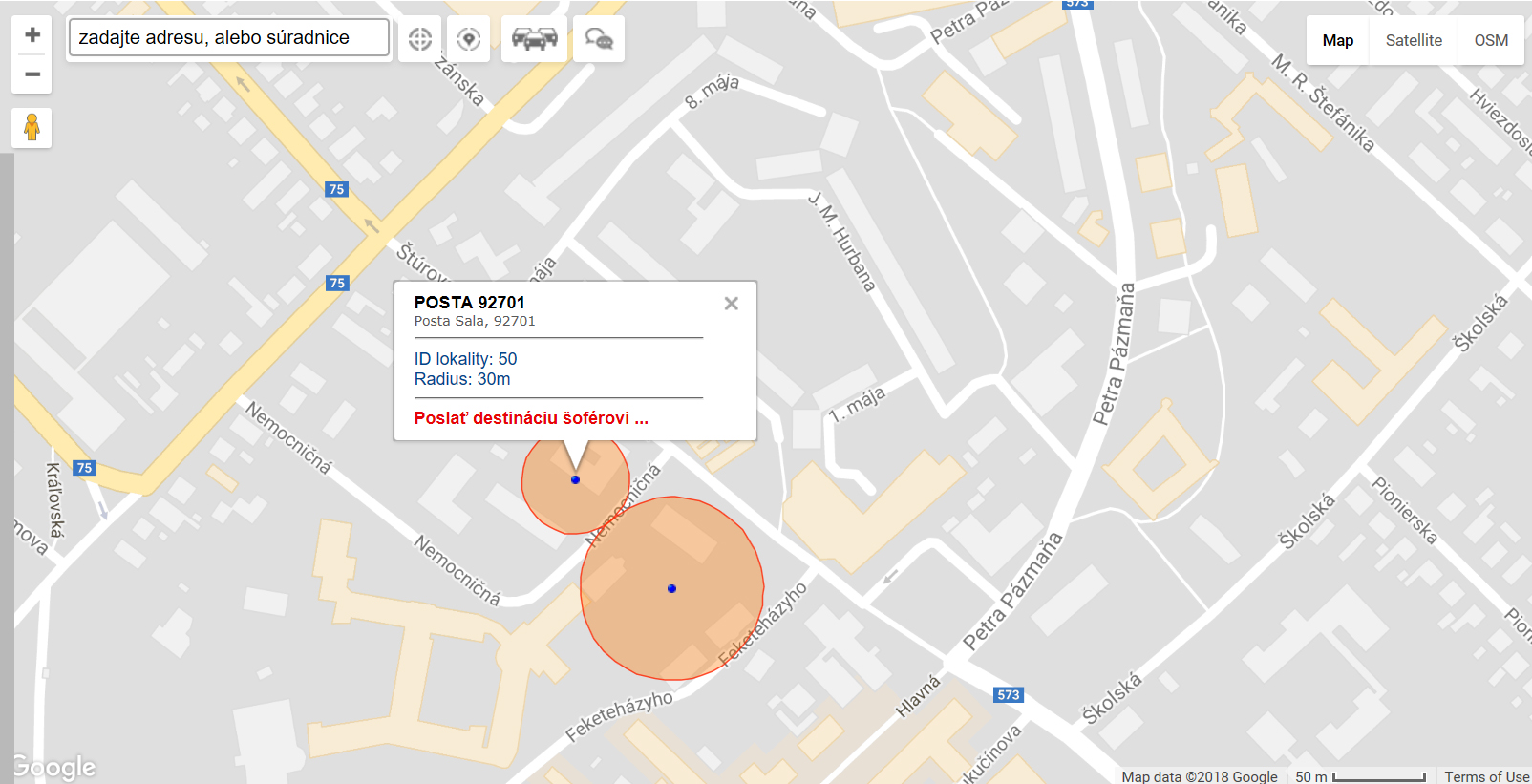Select the Map view type
The width and height of the screenshot is (1532, 784).
[1338, 40]
